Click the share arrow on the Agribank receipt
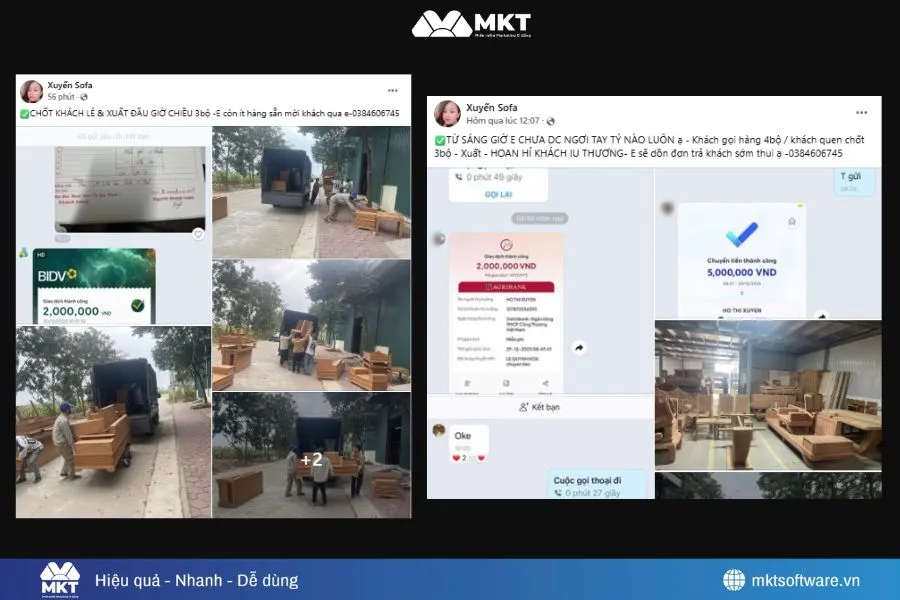The image size is (900, 600). [x=578, y=348]
